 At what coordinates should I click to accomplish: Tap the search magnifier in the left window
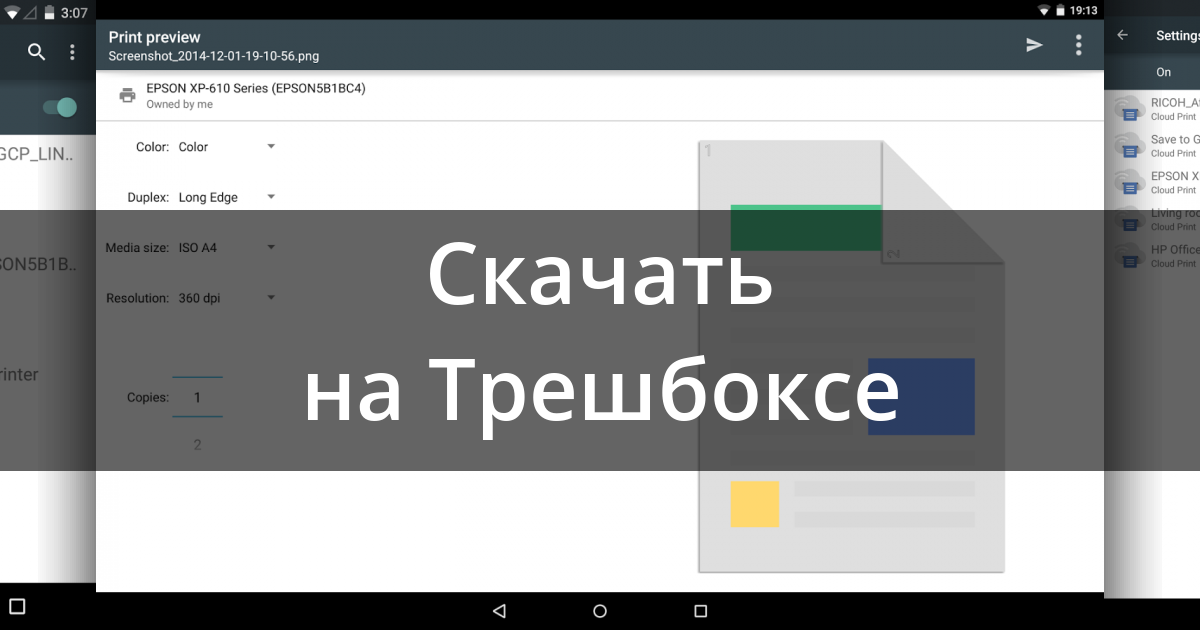[37, 52]
